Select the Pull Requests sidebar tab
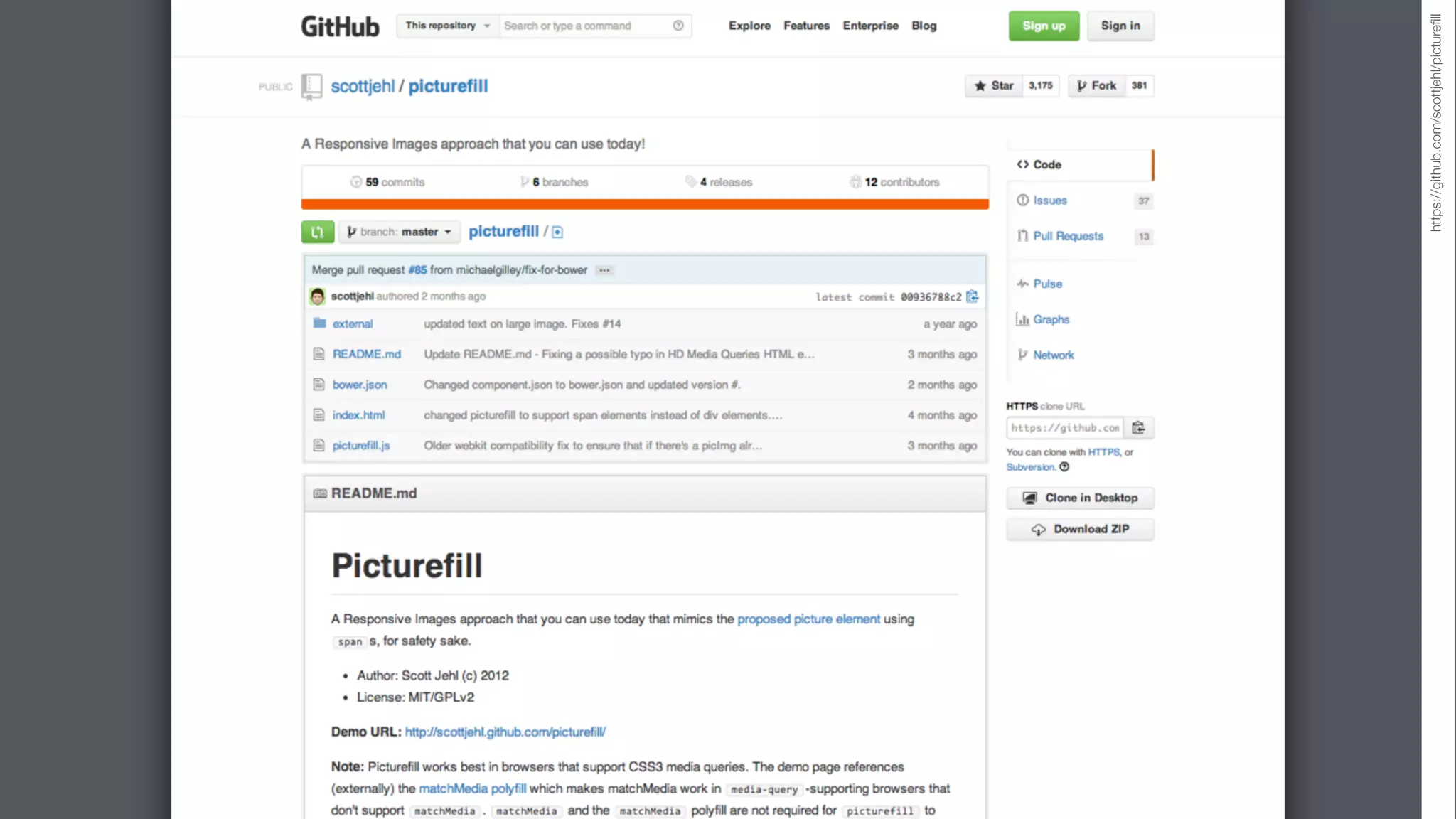This screenshot has width=1456, height=819. coord(1079,236)
